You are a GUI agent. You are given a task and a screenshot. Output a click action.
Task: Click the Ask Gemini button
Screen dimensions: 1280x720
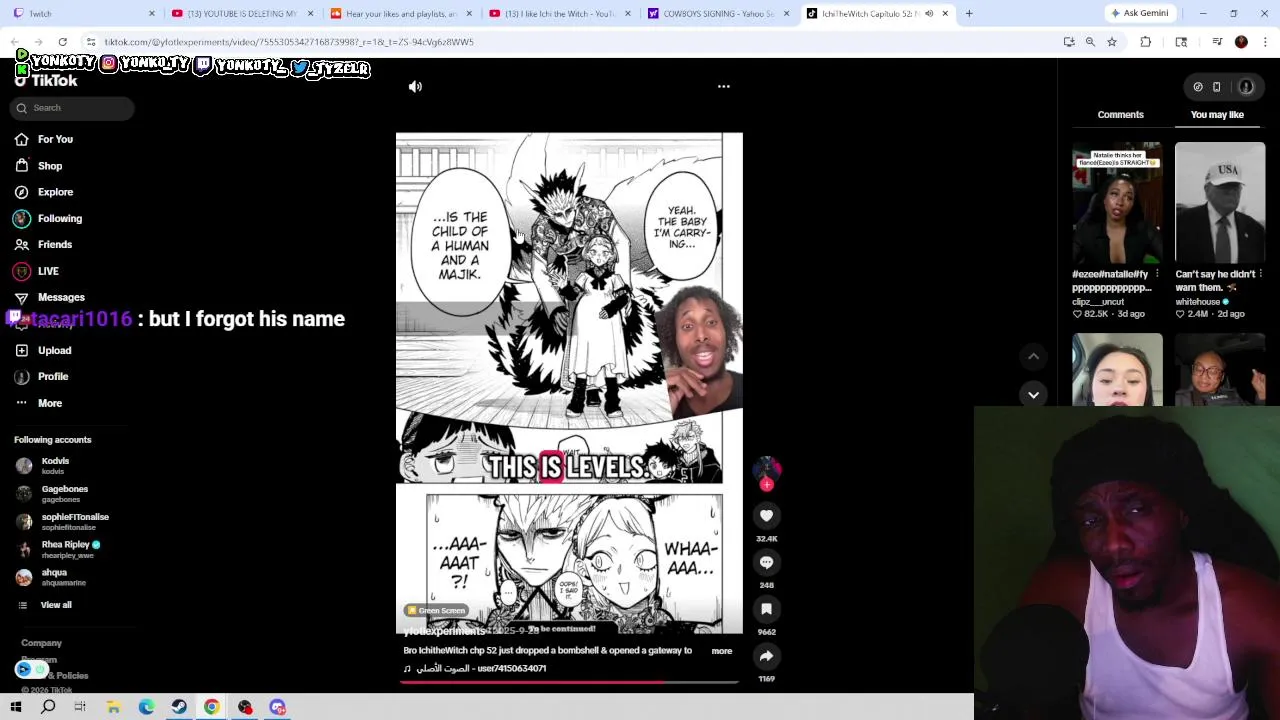(x=1140, y=14)
